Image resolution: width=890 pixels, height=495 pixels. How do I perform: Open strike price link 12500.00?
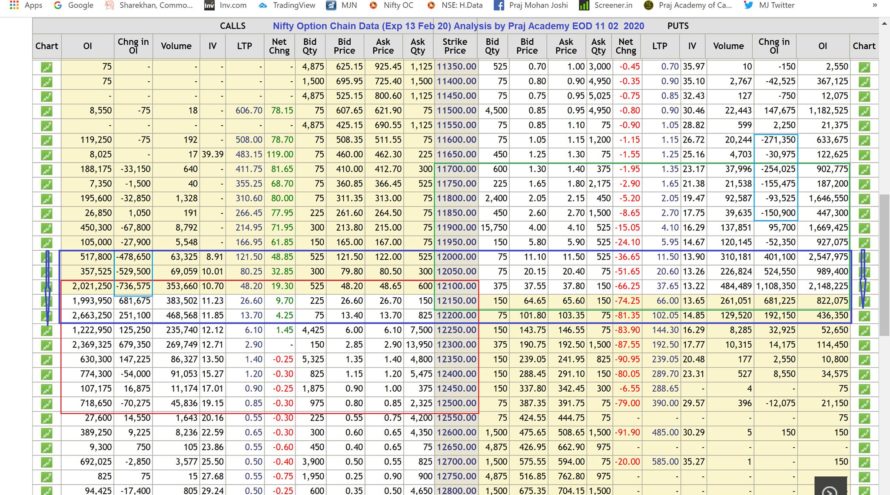[x=456, y=404]
